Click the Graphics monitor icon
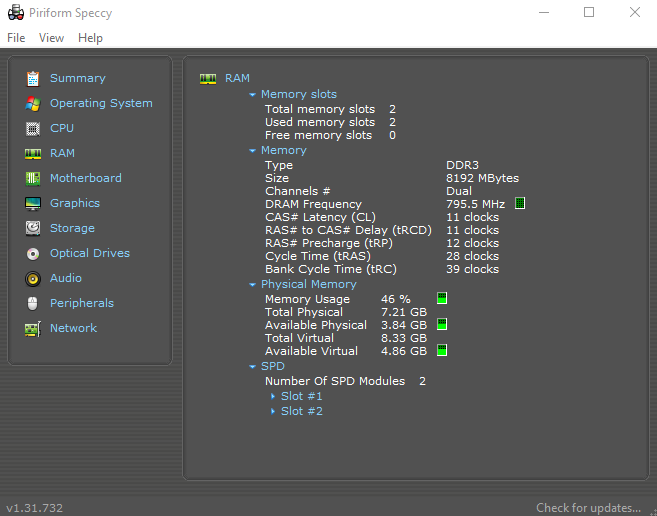Screen dimensions: 657x516 click(33, 204)
